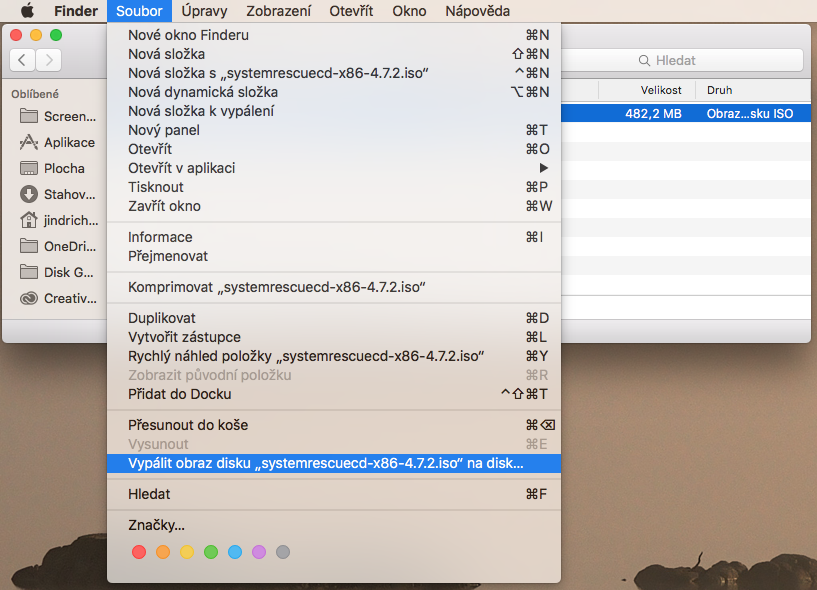
Task: Choose Přesunout do koše
Action: point(334,425)
